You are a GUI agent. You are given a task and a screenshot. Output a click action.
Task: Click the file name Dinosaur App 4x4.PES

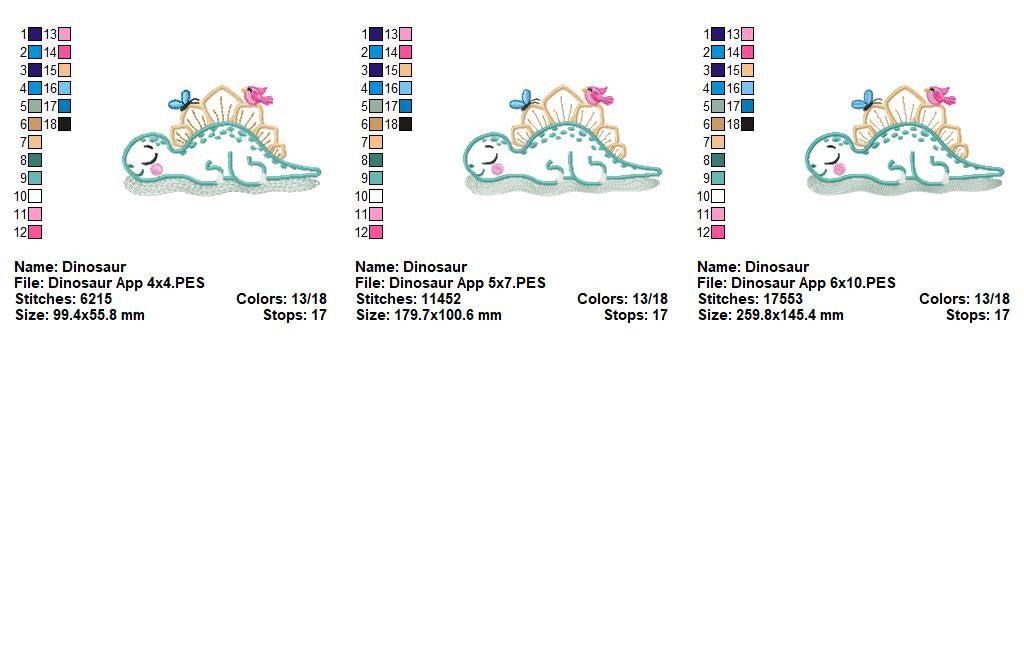pos(127,283)
